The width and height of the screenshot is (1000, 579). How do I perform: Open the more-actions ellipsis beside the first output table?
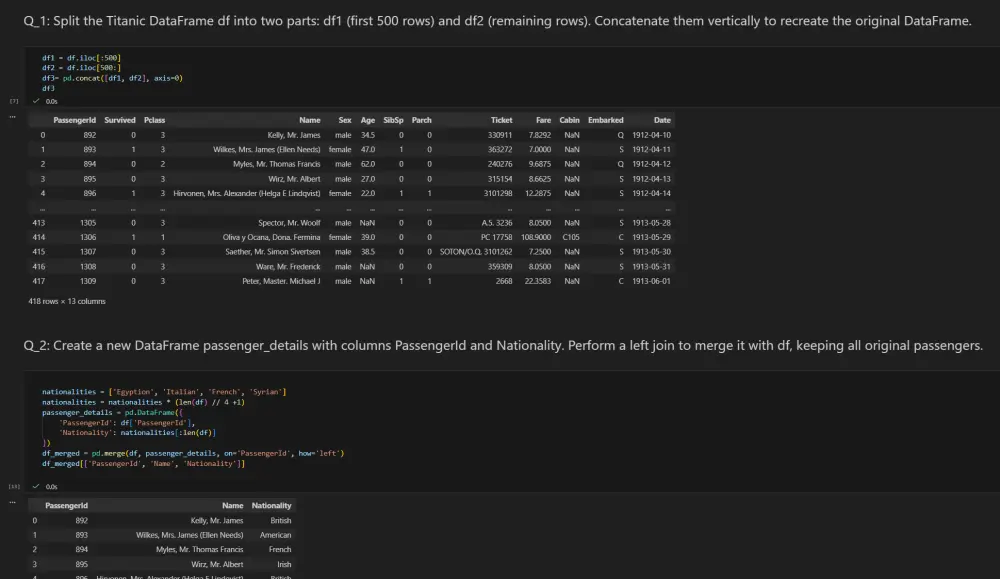point(12,117)
